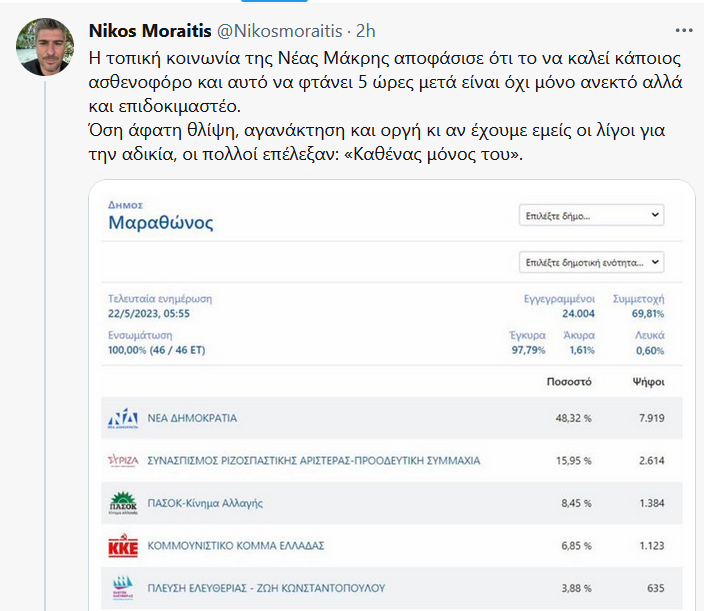
Task: Click the Ψήφοι column header
Action: (x=648, y=382)
